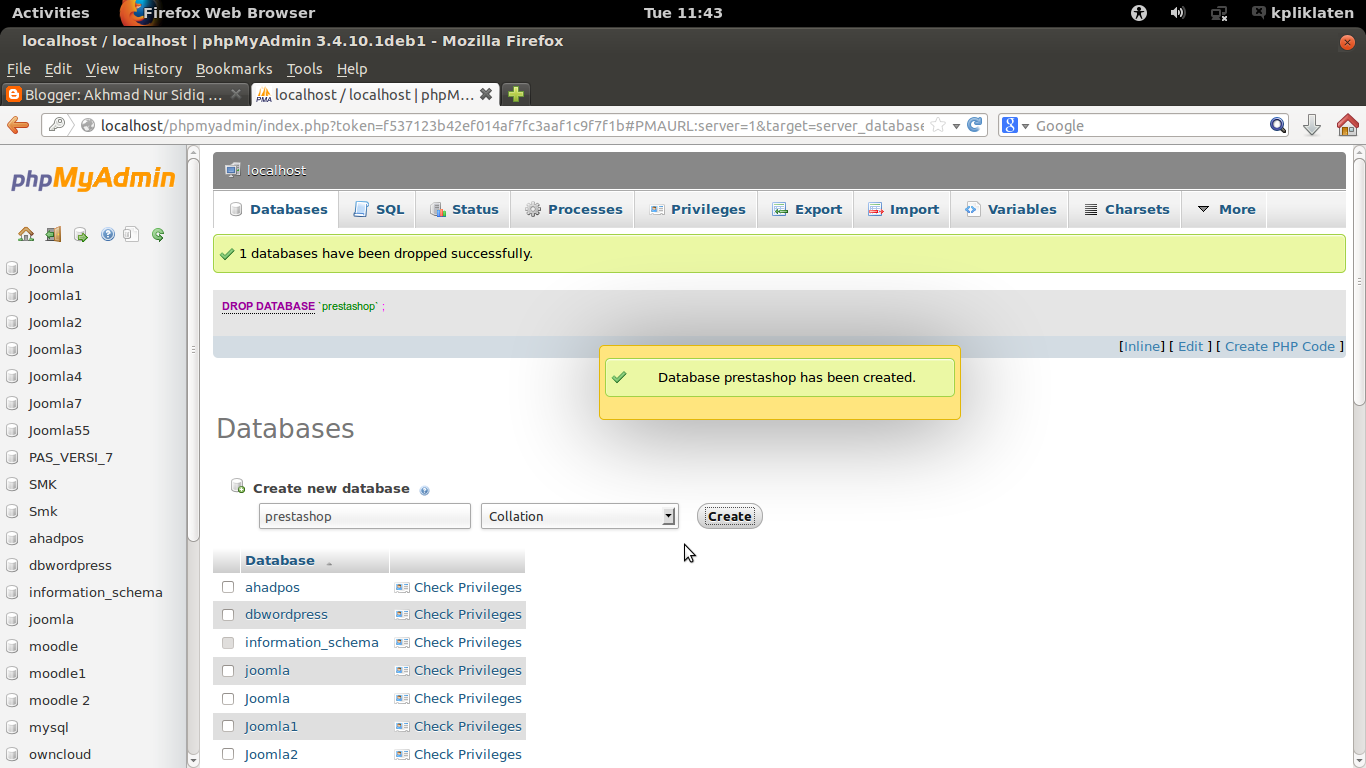Screen dimensions: 1366x768
Task: Open the SQL documentation page icon
Action: [x=131, y=235]
